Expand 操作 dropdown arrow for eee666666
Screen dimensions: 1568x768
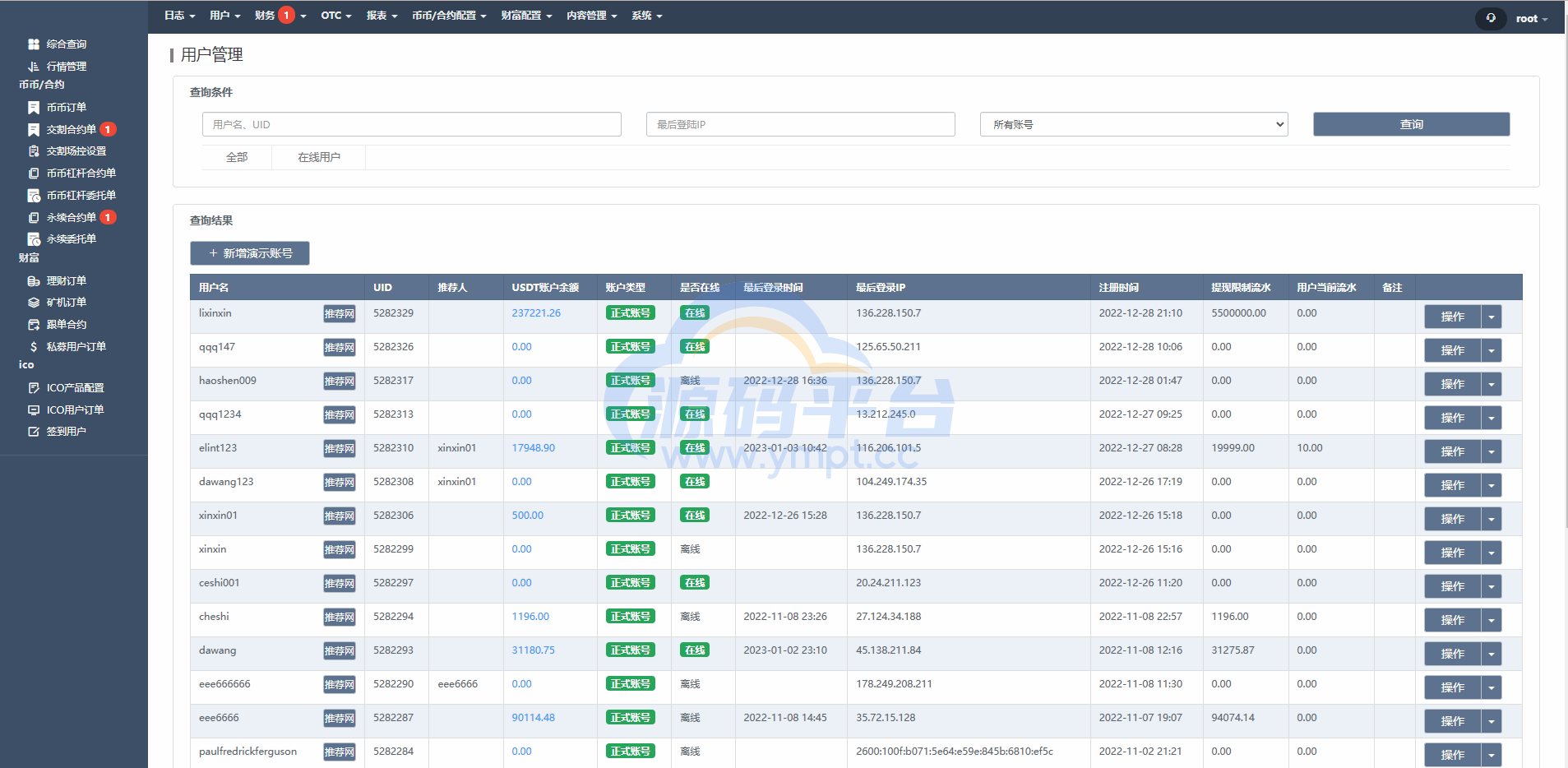coord(1492,687)
